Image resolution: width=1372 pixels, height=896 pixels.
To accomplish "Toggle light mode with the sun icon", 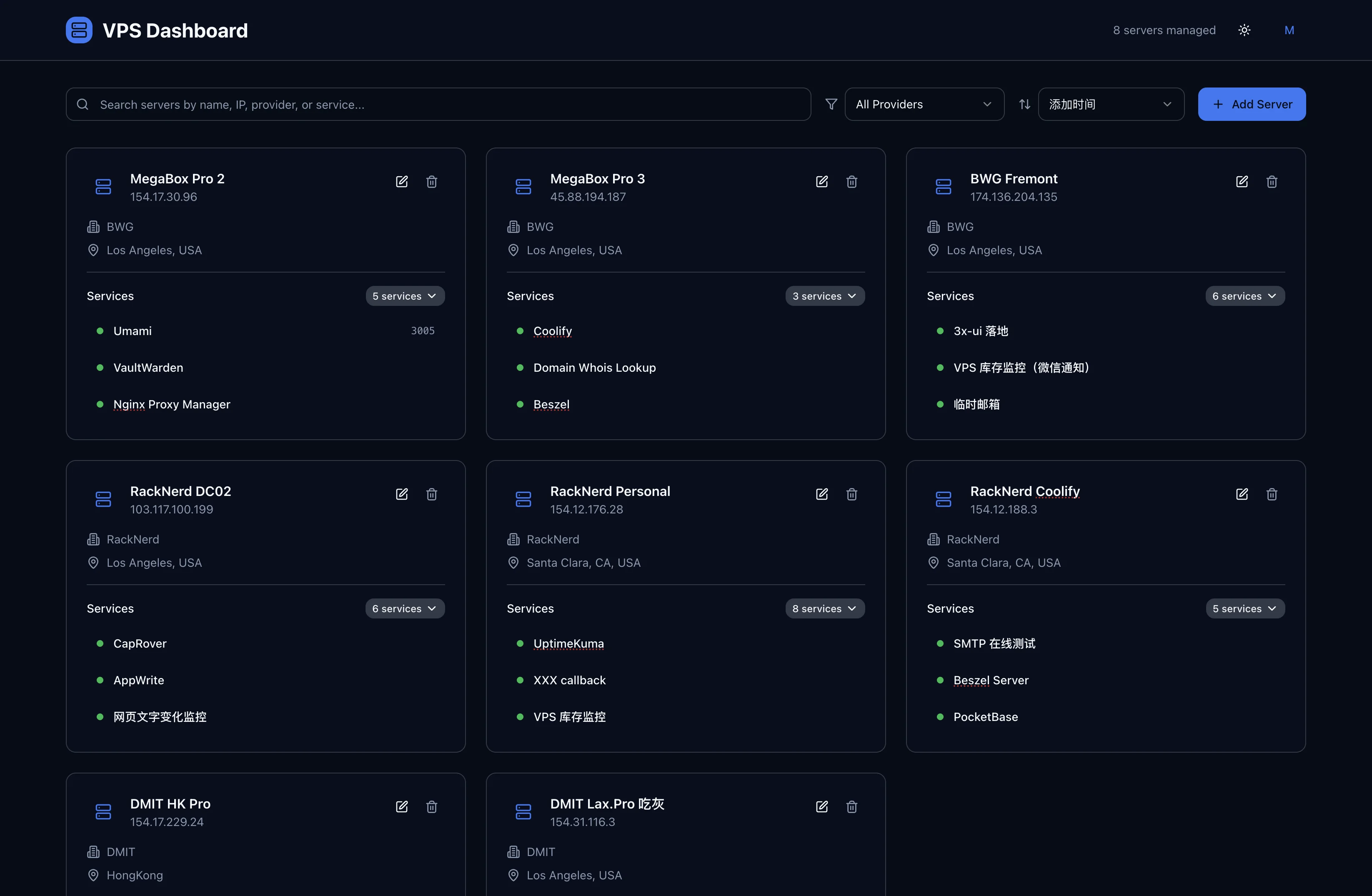I will click(1244, 30).
